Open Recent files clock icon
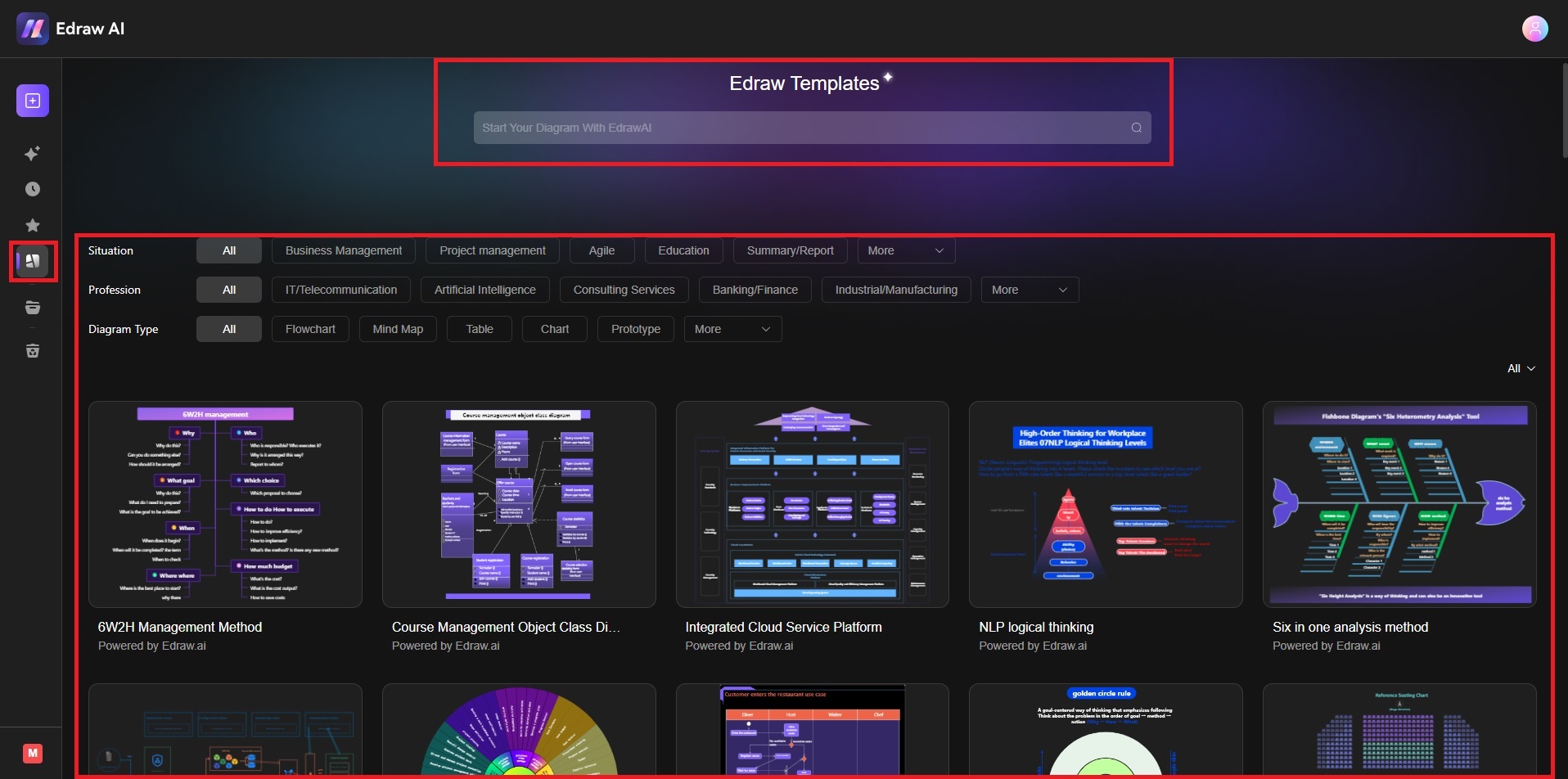The height and width of the screenshot is (779, 1568). (x=33, y=189)
